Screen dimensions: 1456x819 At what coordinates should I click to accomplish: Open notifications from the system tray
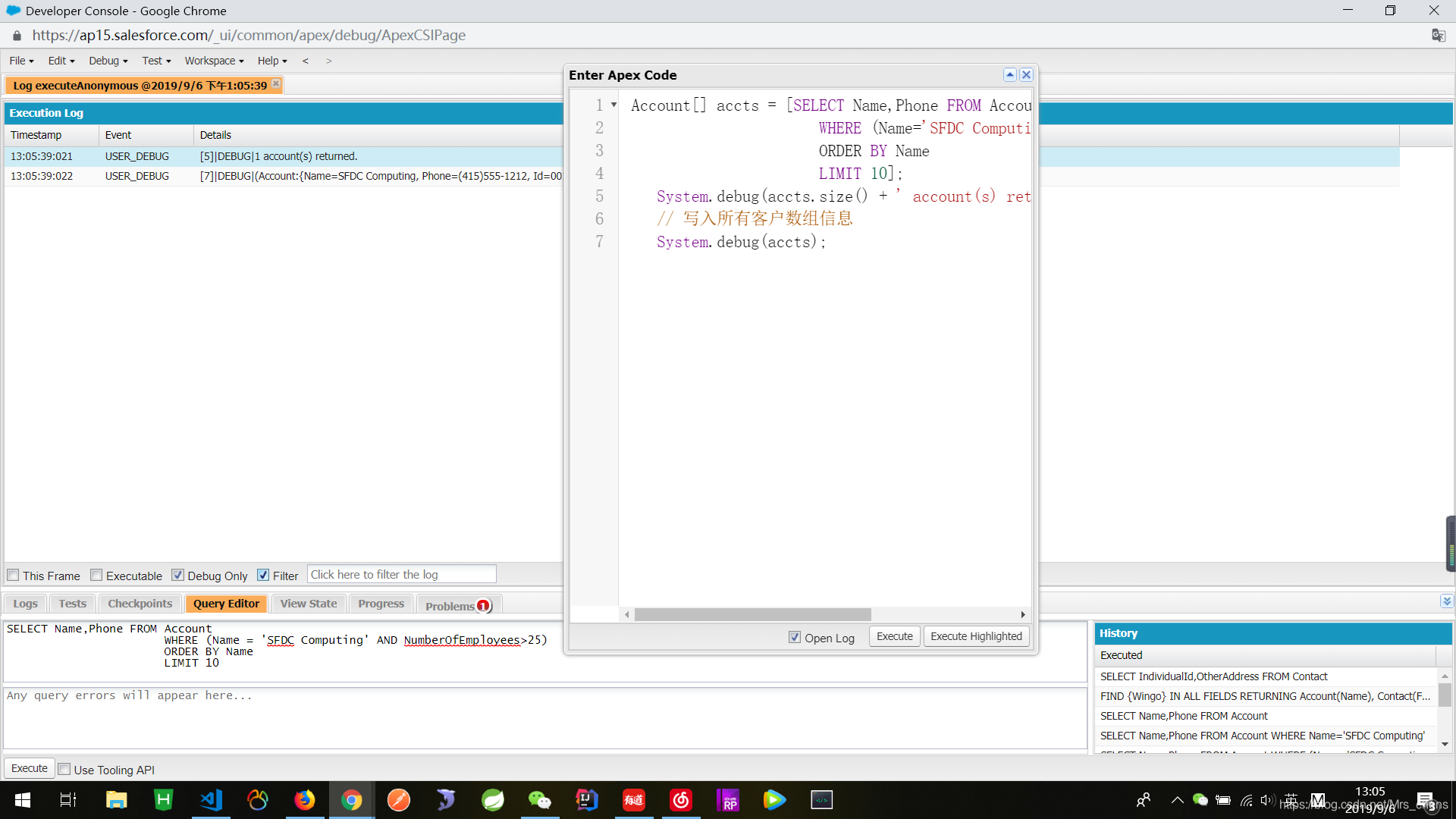click(x=1423, y=799)
